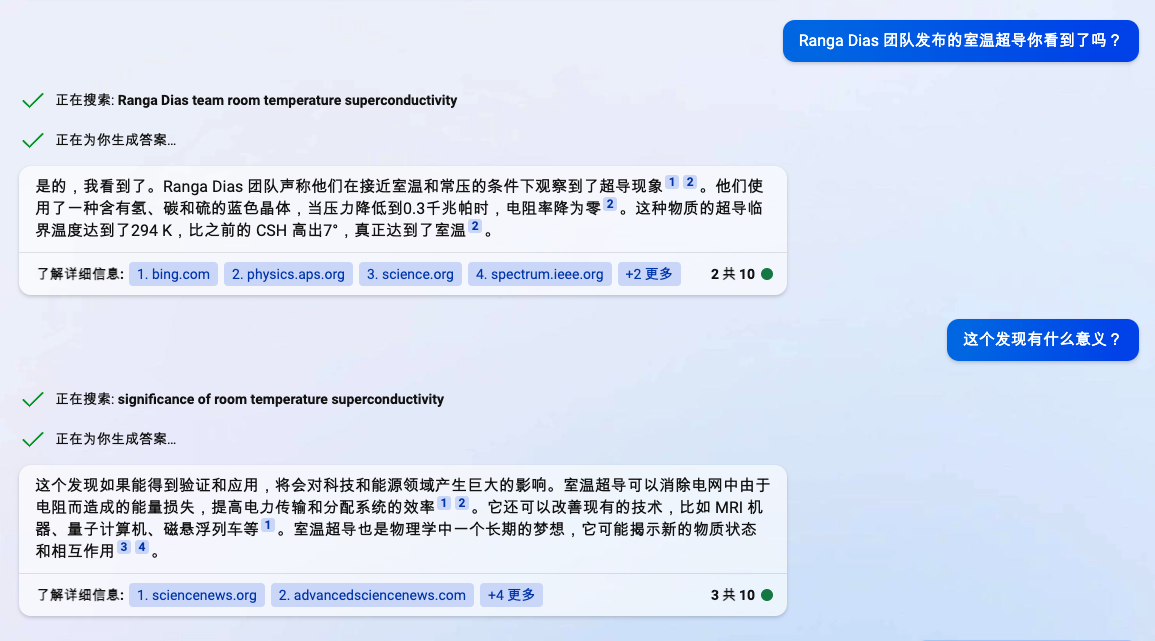Screen dimensions: 1155x641
Task: Open citation 3 after 和相互作用
Action: (124, 547)
